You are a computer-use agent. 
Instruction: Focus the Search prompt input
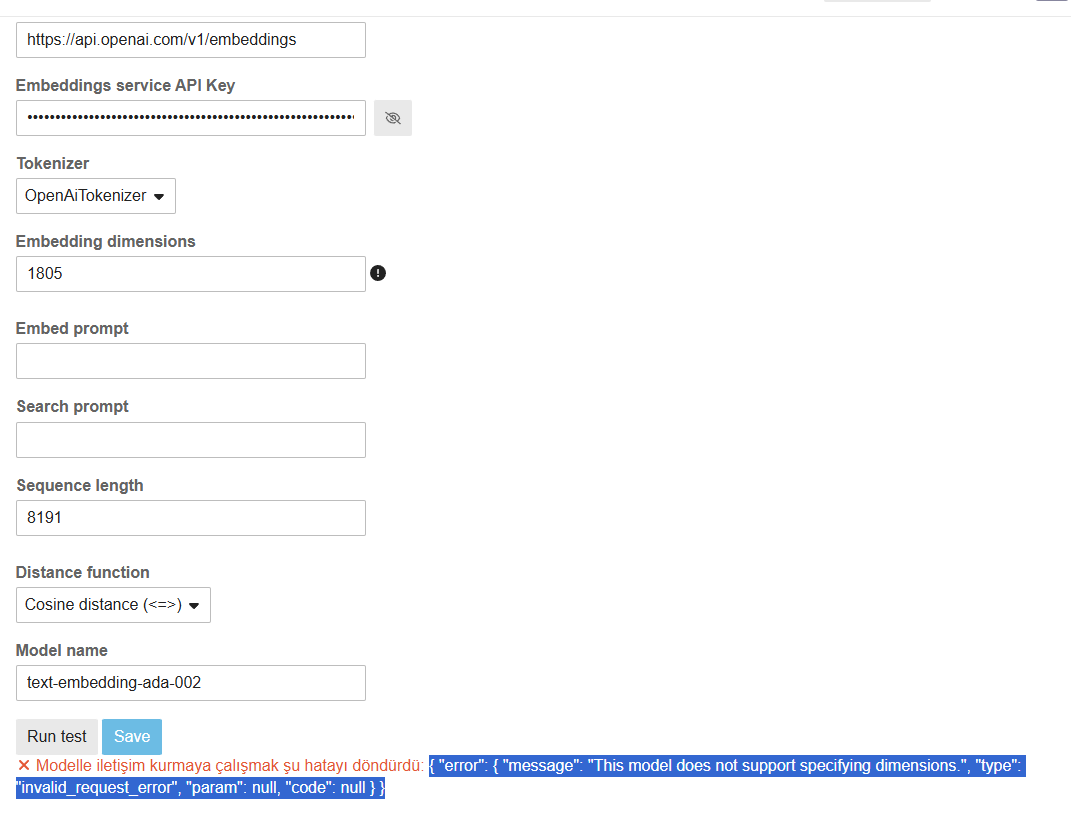click(191, 440)
